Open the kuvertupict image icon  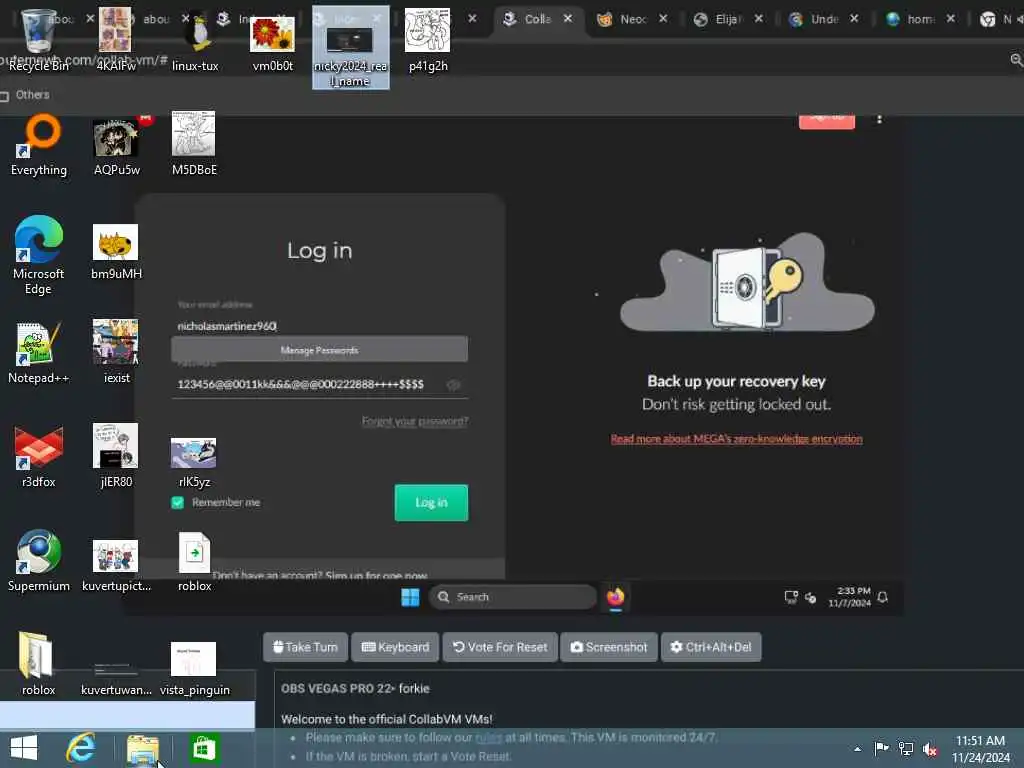point(116,566)
